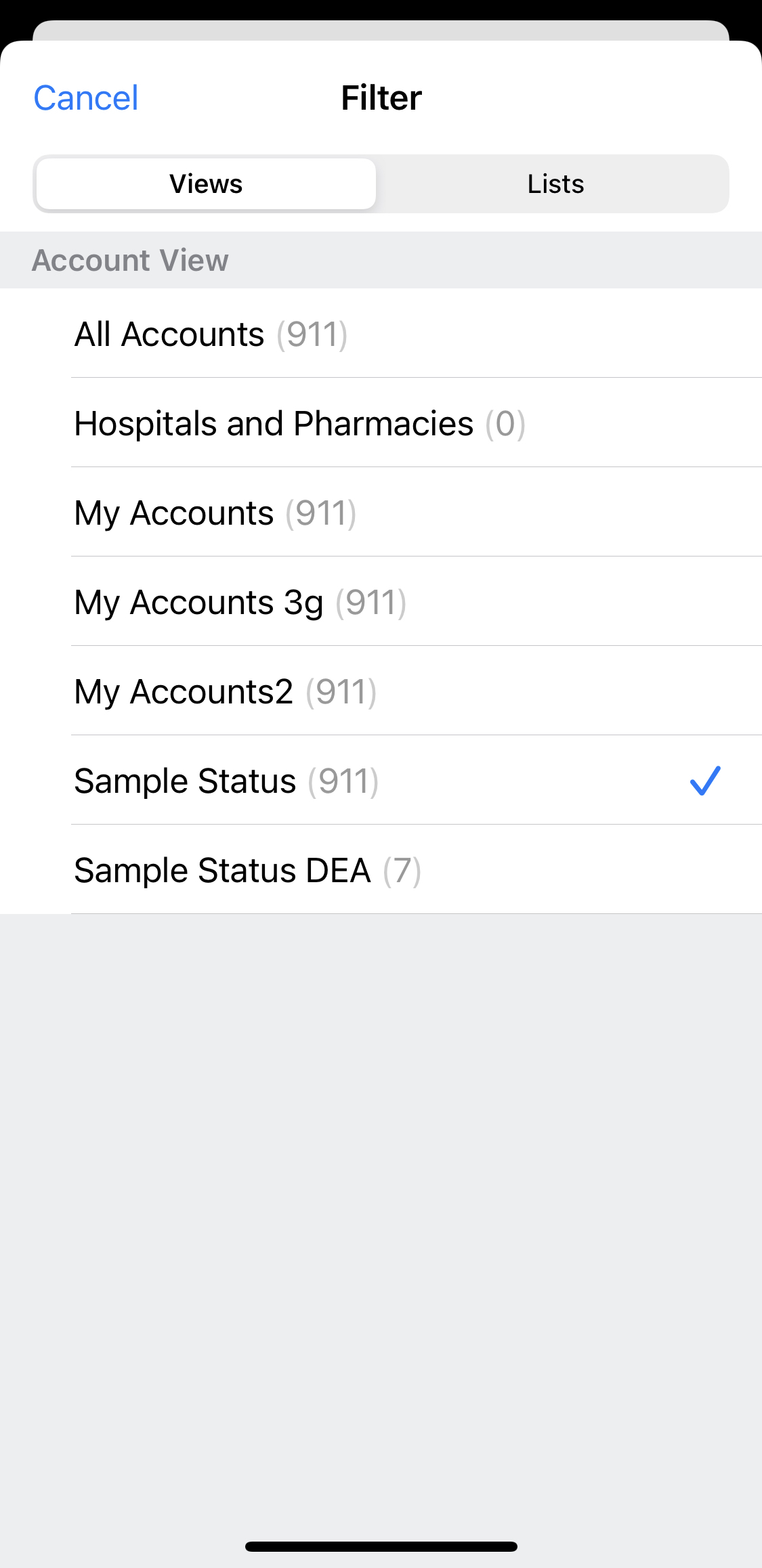Tap the Sample Status view label

click(x=185, y=781)
